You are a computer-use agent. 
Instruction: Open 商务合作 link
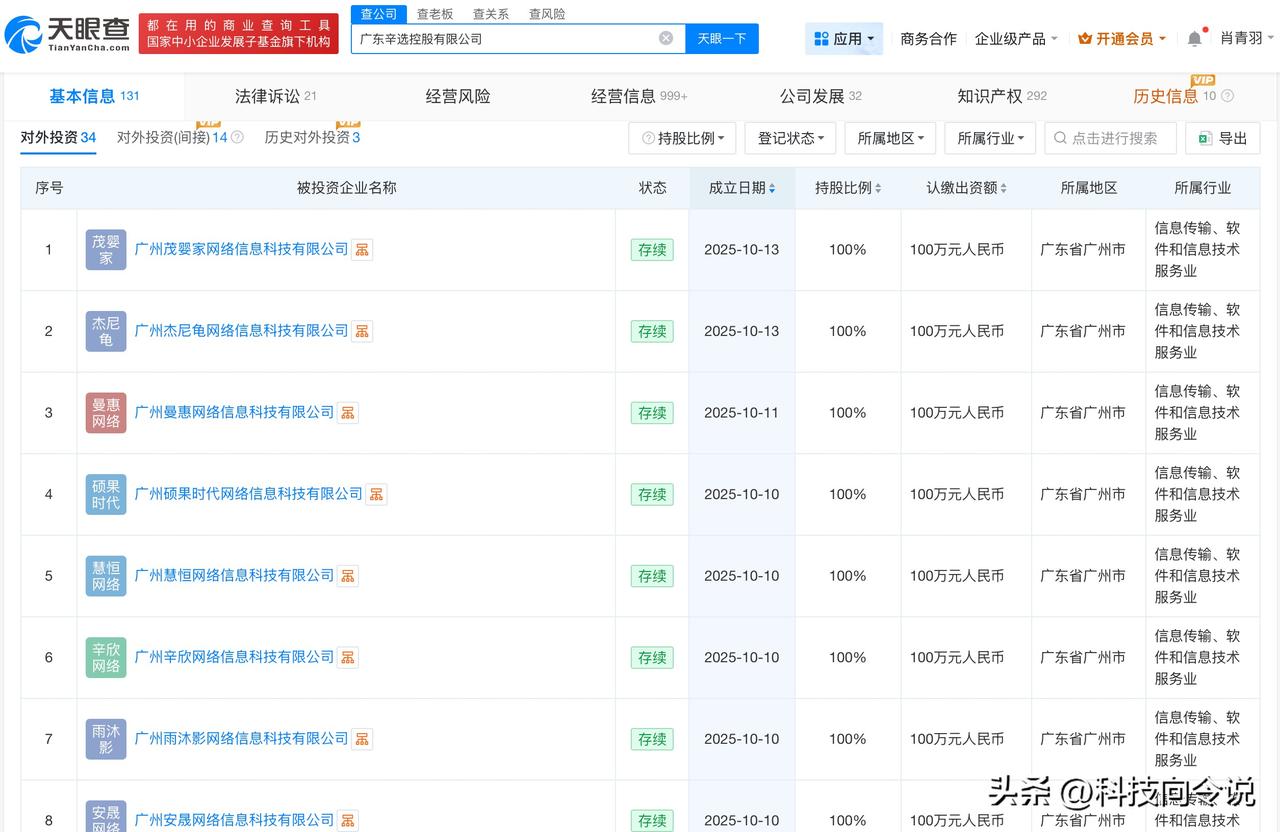928,39
